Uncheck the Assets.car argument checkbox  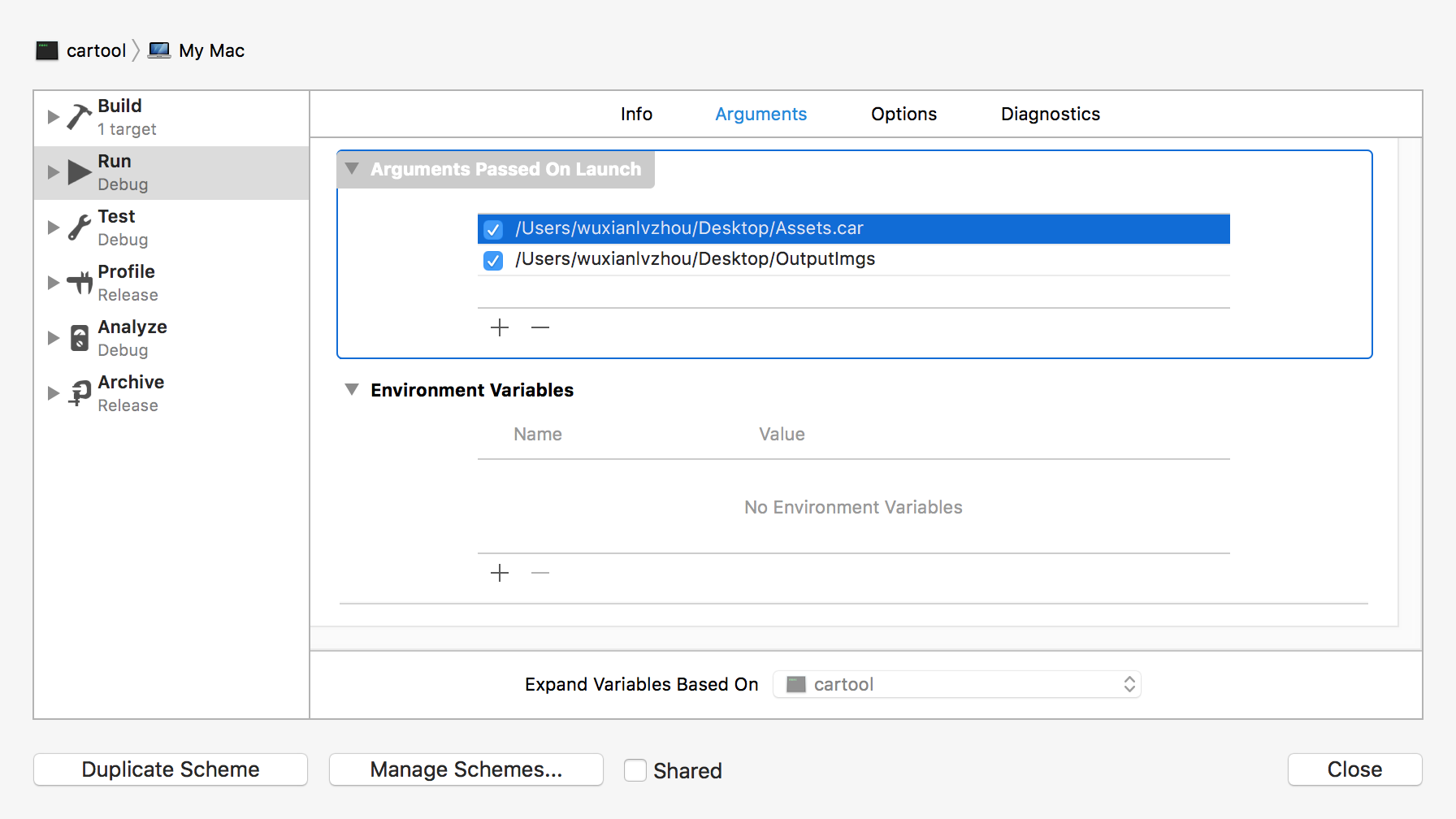[493, 230]
